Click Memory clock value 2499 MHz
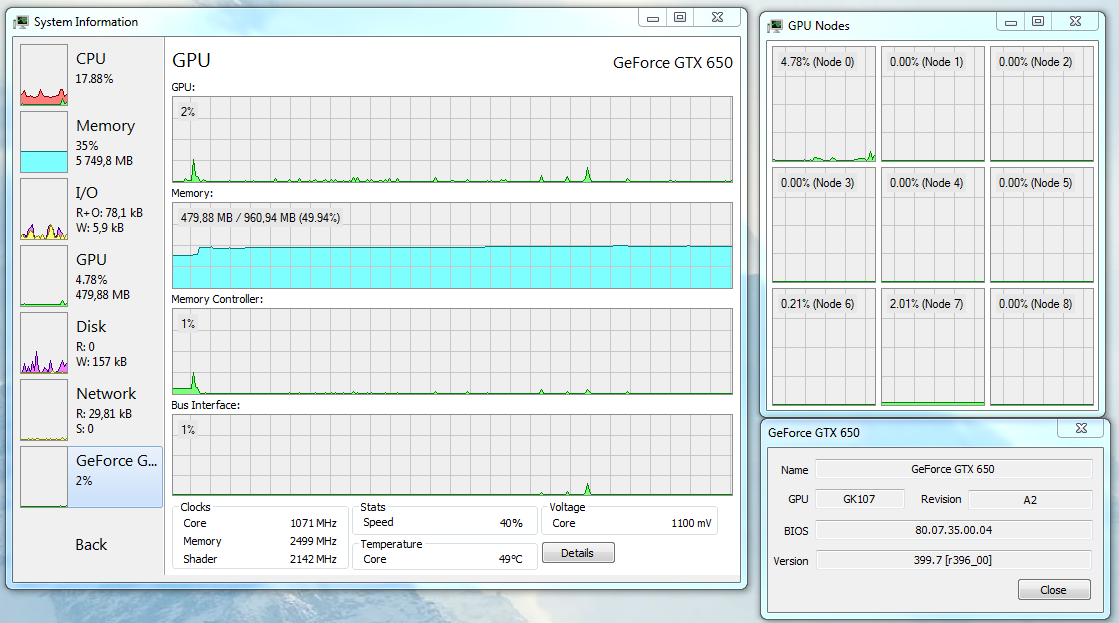The height and width of the screenshot is (623, 1119). pos(313,541)
